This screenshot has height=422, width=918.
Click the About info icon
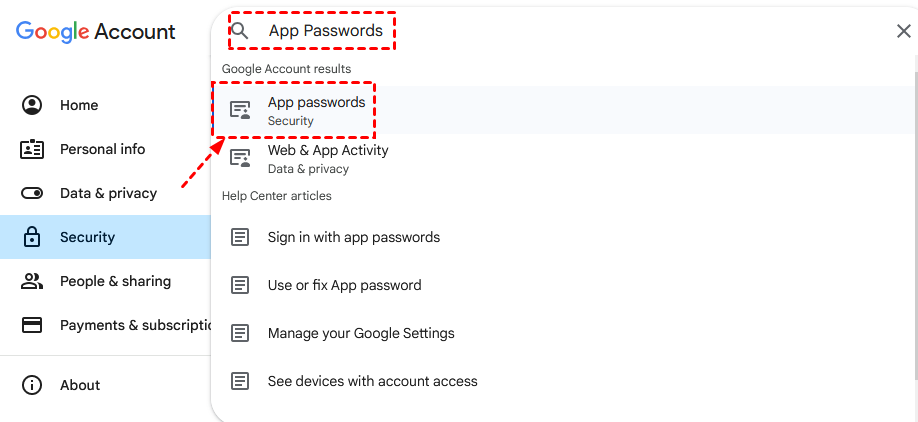tap(32, 385)
